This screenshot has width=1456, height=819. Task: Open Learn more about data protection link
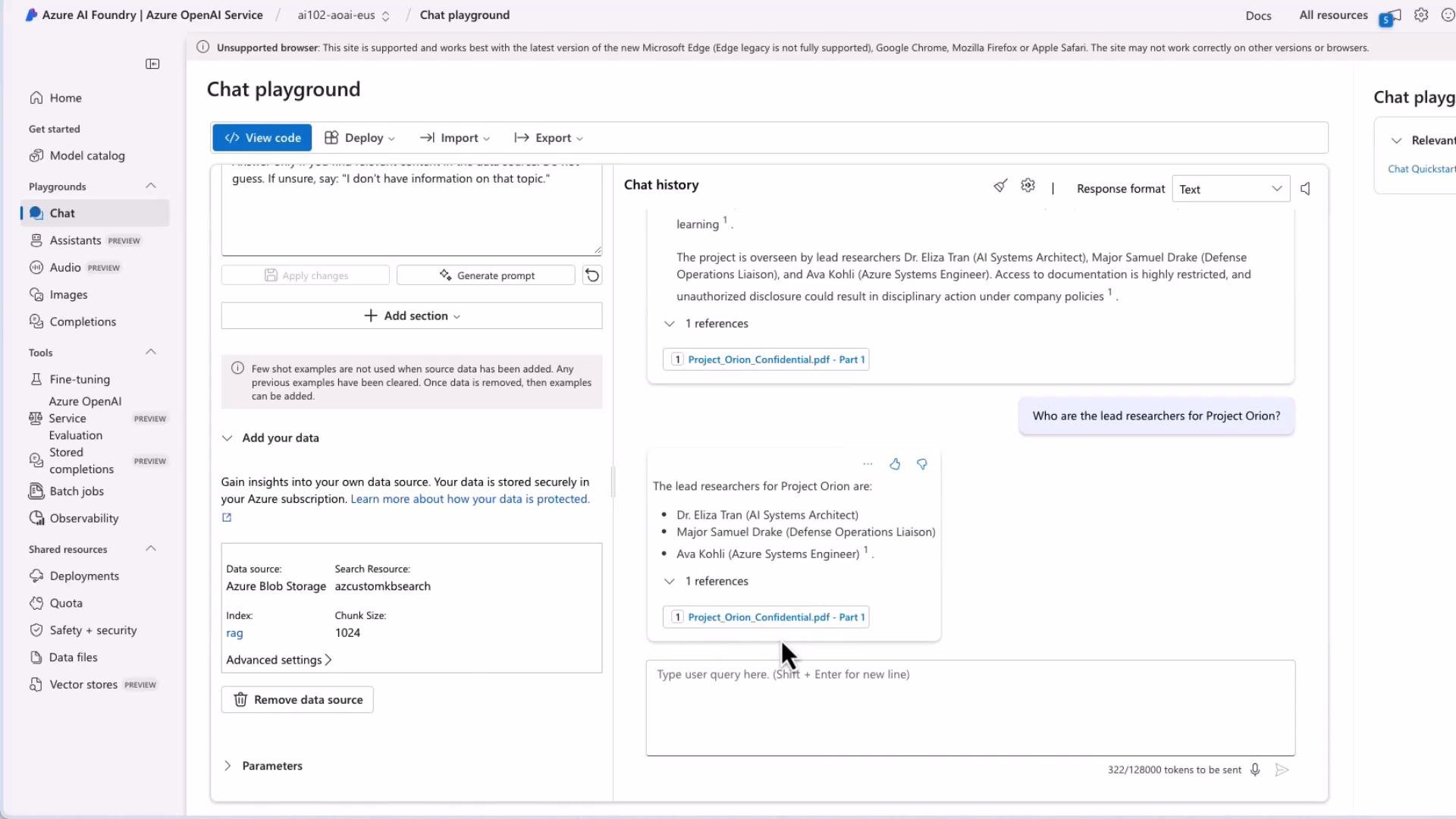point(469,499)
